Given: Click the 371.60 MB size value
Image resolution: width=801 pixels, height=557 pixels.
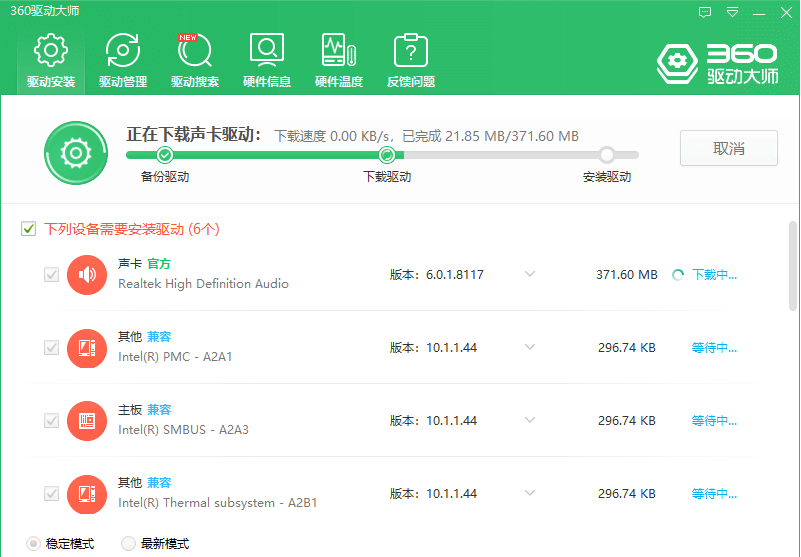Looking at the screenshot, I should [627, 275].
